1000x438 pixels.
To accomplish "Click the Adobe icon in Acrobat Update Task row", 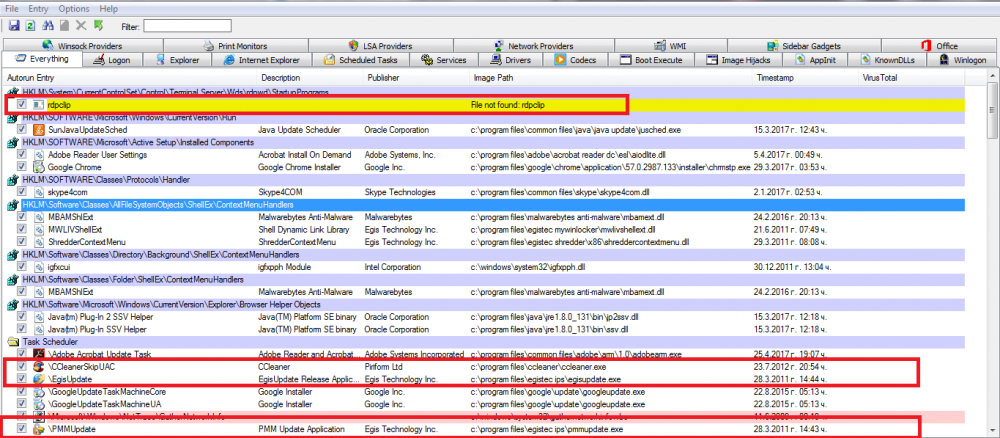I will tap(38, 354).
